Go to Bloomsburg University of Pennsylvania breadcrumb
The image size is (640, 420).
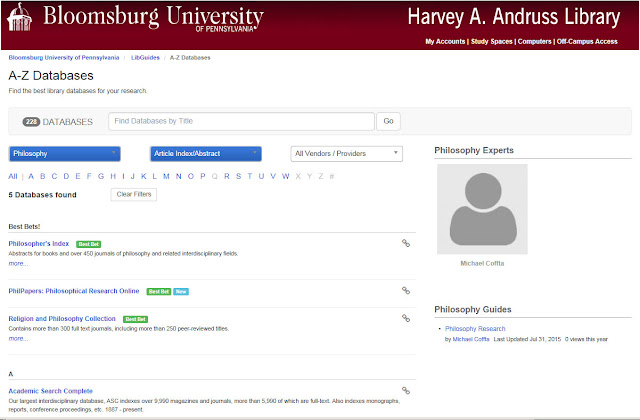coord(64,58)
